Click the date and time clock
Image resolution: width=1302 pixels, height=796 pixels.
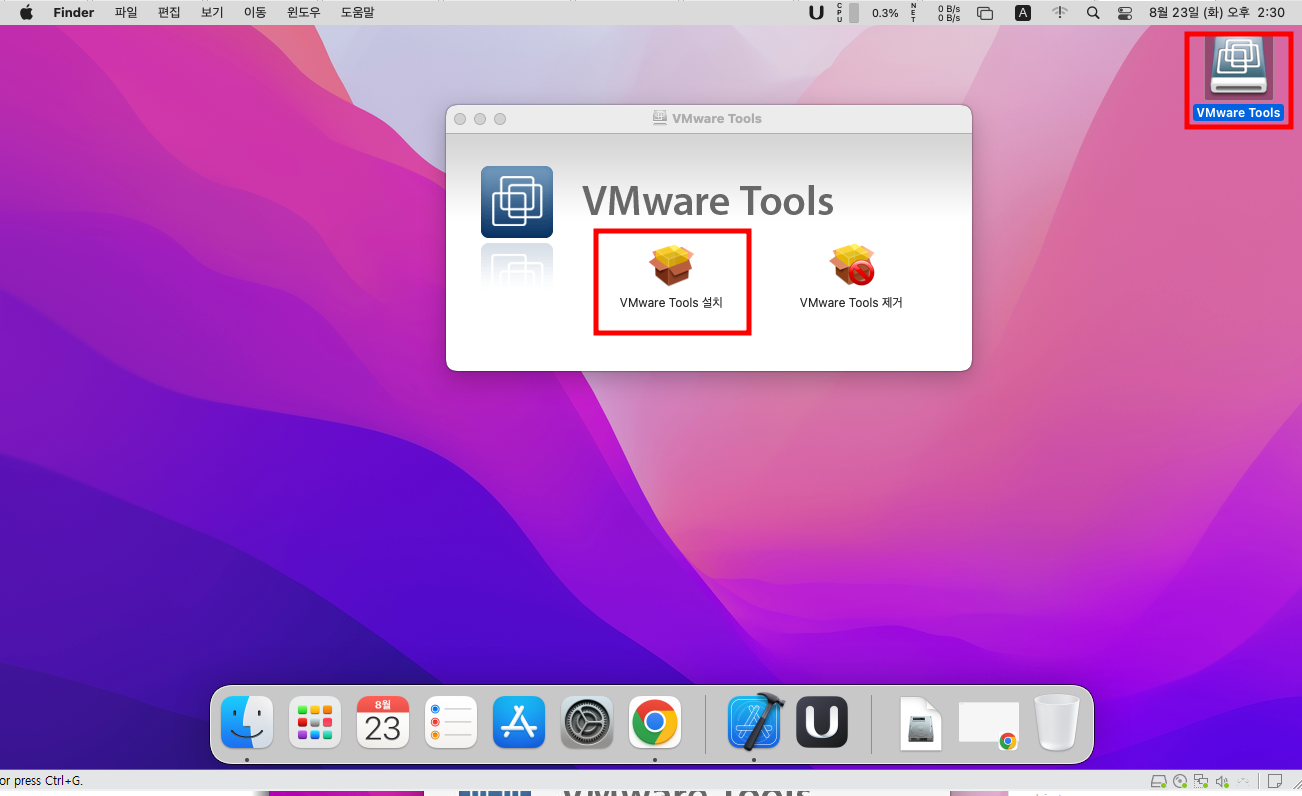(x=1217, y=13)
